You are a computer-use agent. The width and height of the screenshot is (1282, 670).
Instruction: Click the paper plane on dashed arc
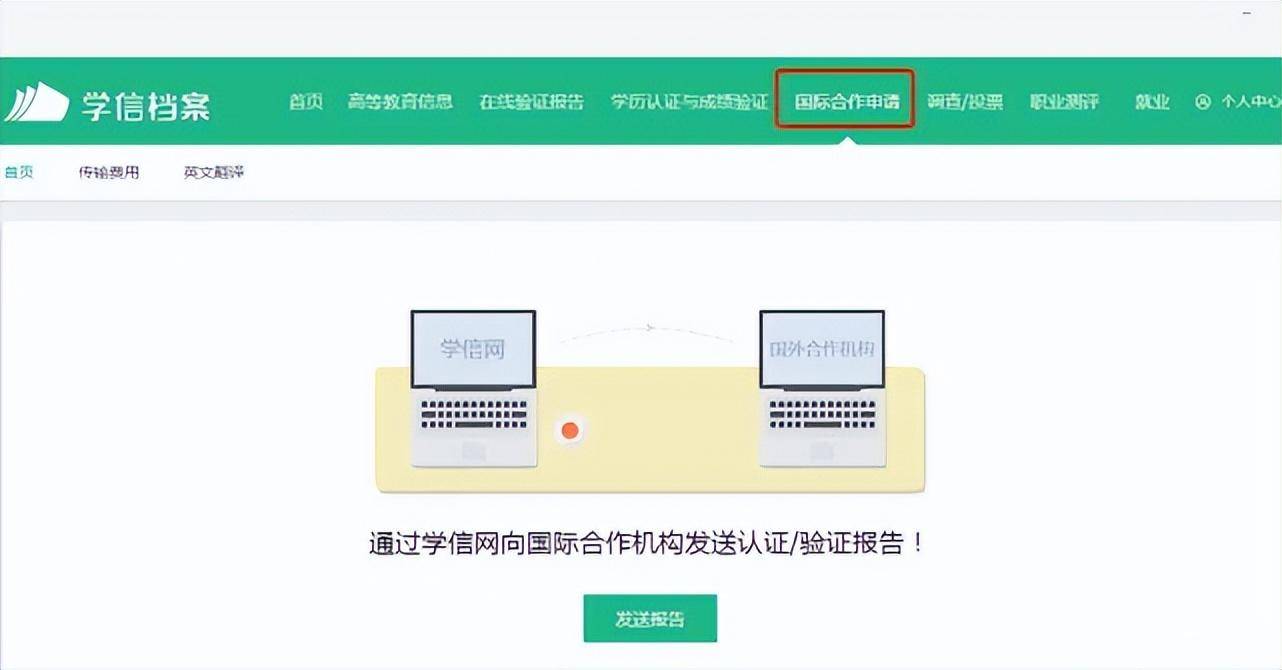tap(650, 327)
